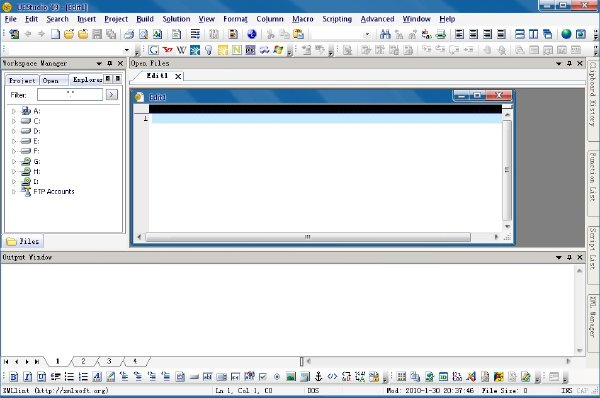The height and width of the screenshot is (398, 600).
Task: Apply filter with arrow button
Action: point(112,95)
